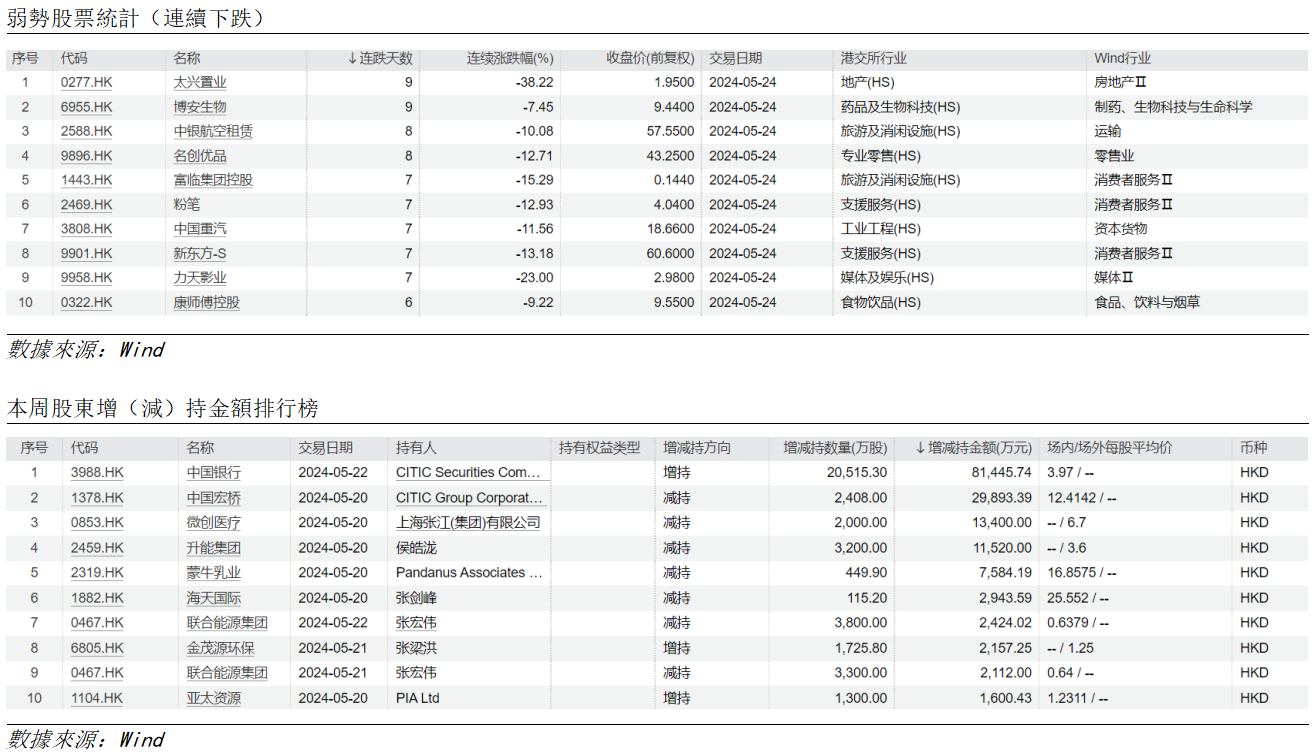This screenshot has width=1314, height=755.
Task: Open stock code link 0277.HK
Action: [x=86, y=82]
